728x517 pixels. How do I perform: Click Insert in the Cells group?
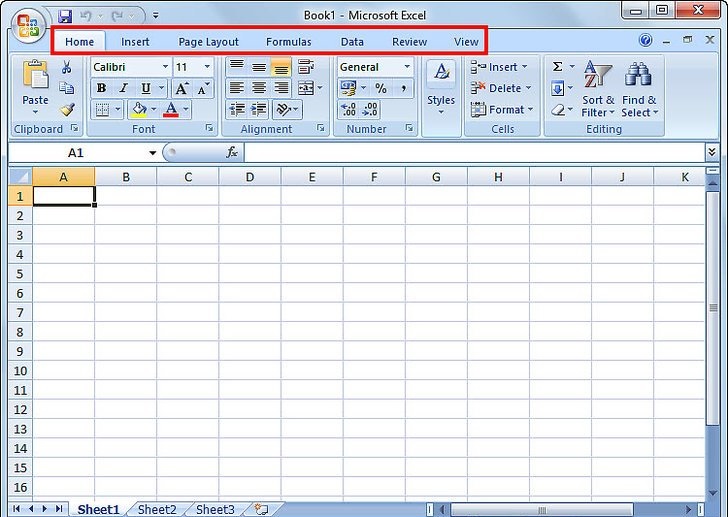pyautogui.click(x=499, y=67)
